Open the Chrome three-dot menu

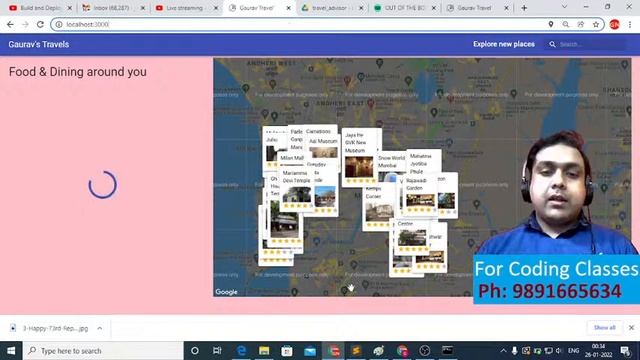coord(630,24)
